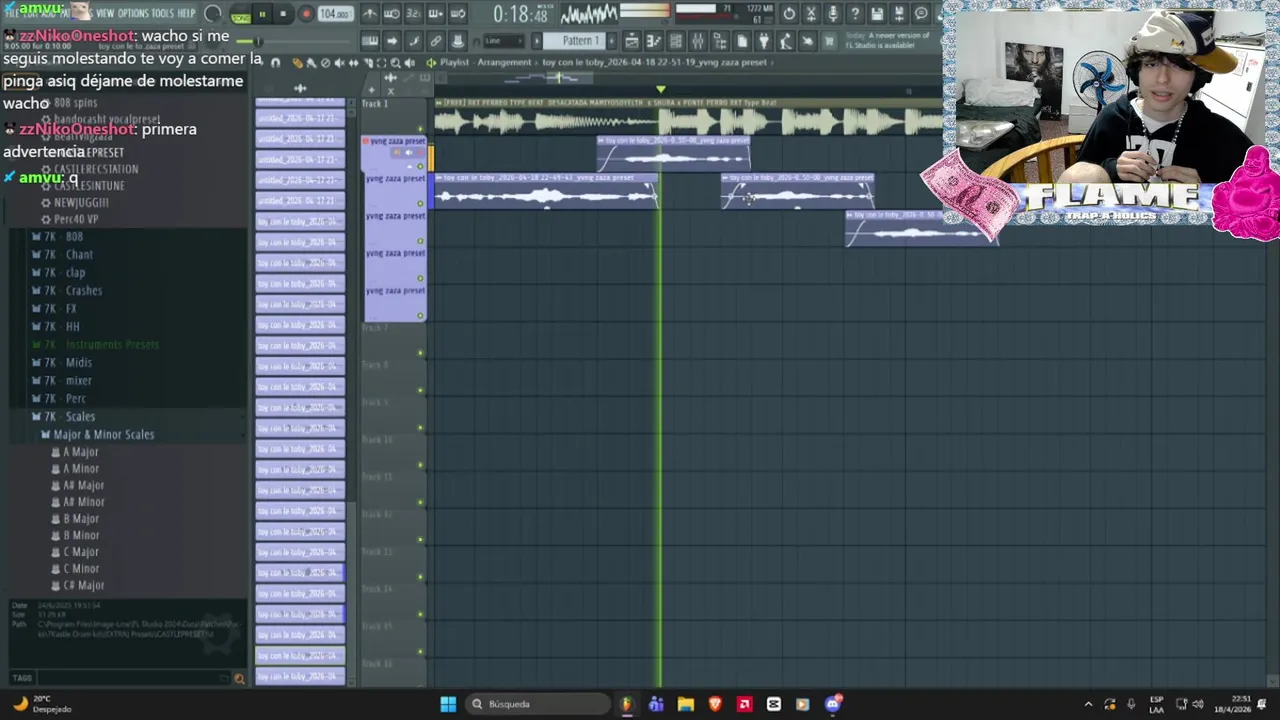Mute Track 7 with its green dot
Viewport: 1280px width, 720px height.
(420, 353)
